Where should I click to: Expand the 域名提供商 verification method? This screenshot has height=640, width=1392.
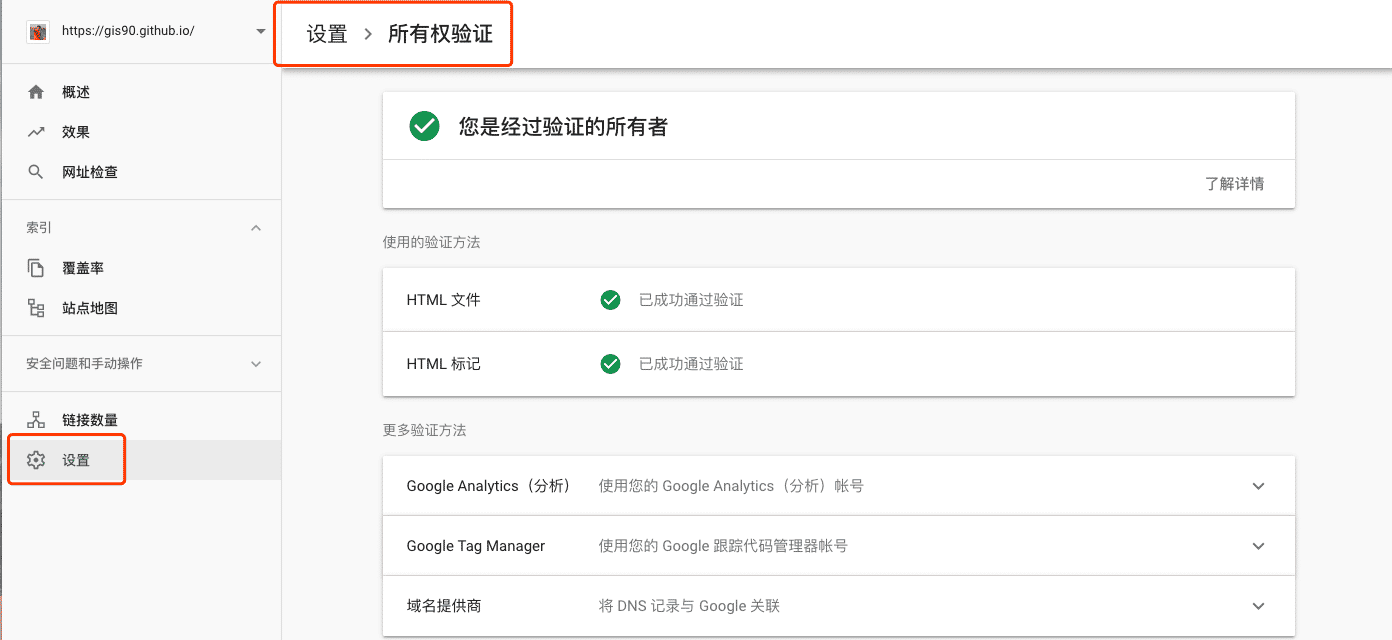1258,606
